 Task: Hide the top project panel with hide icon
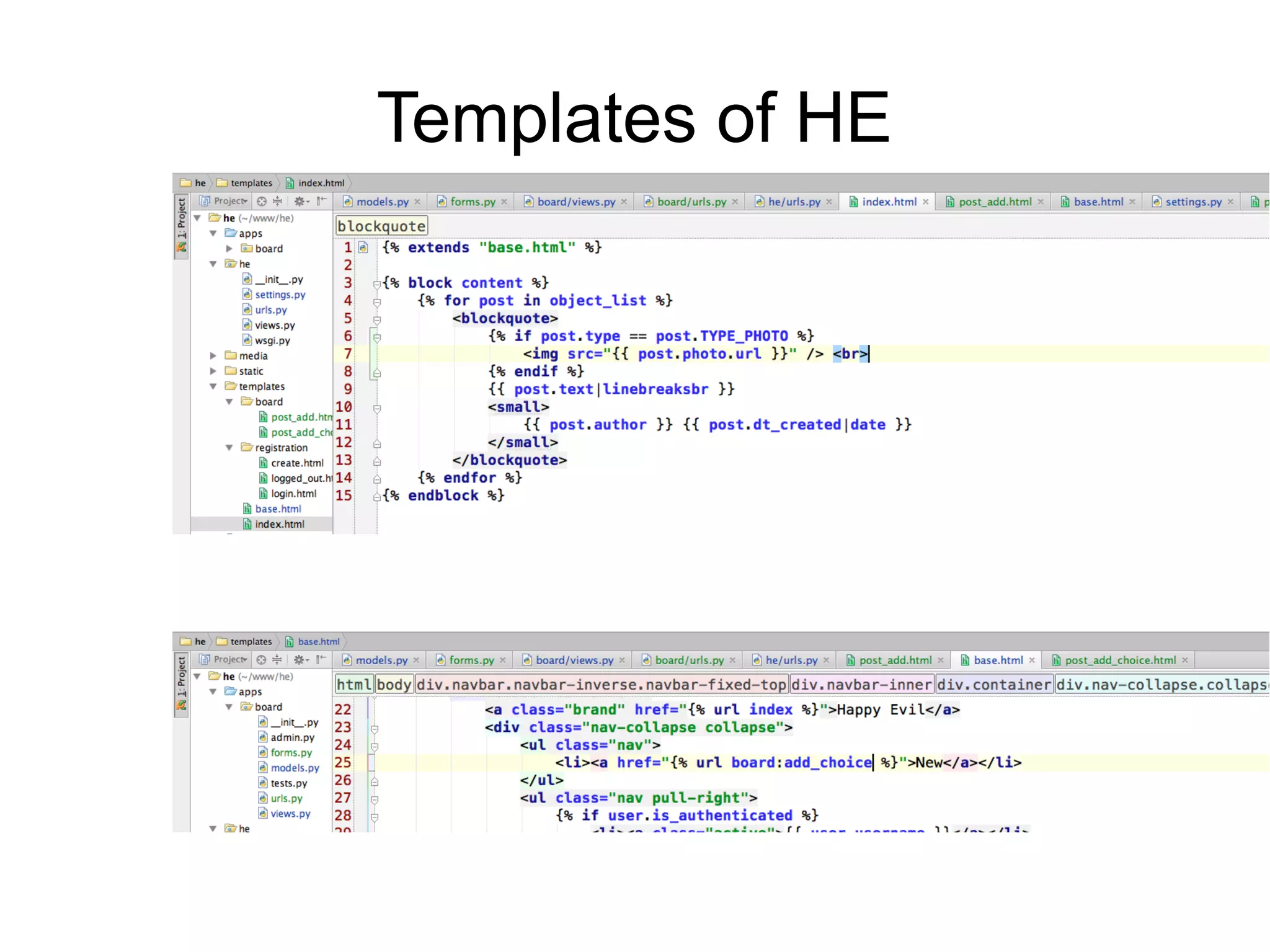coord(321,201)
